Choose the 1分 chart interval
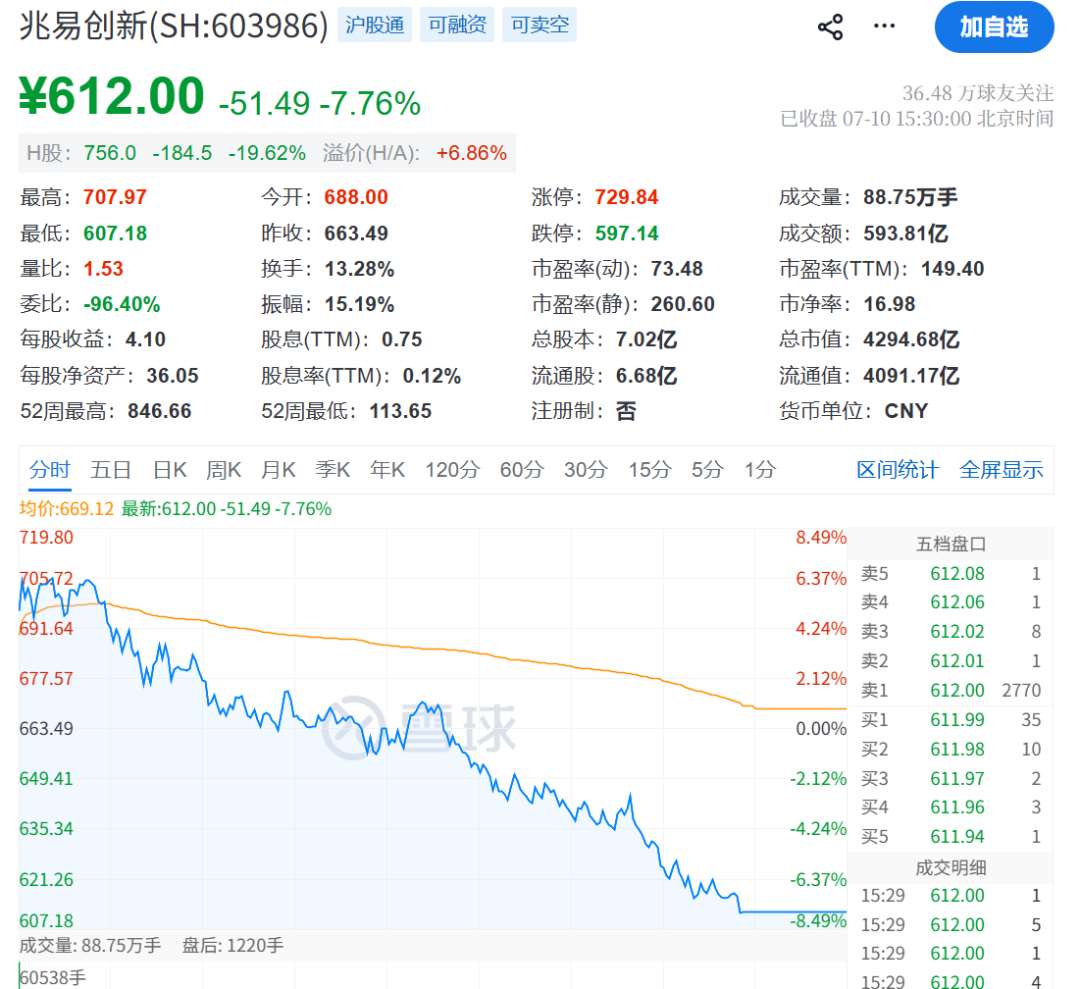This screenshot has width=1080, height=989. point(760,470)
